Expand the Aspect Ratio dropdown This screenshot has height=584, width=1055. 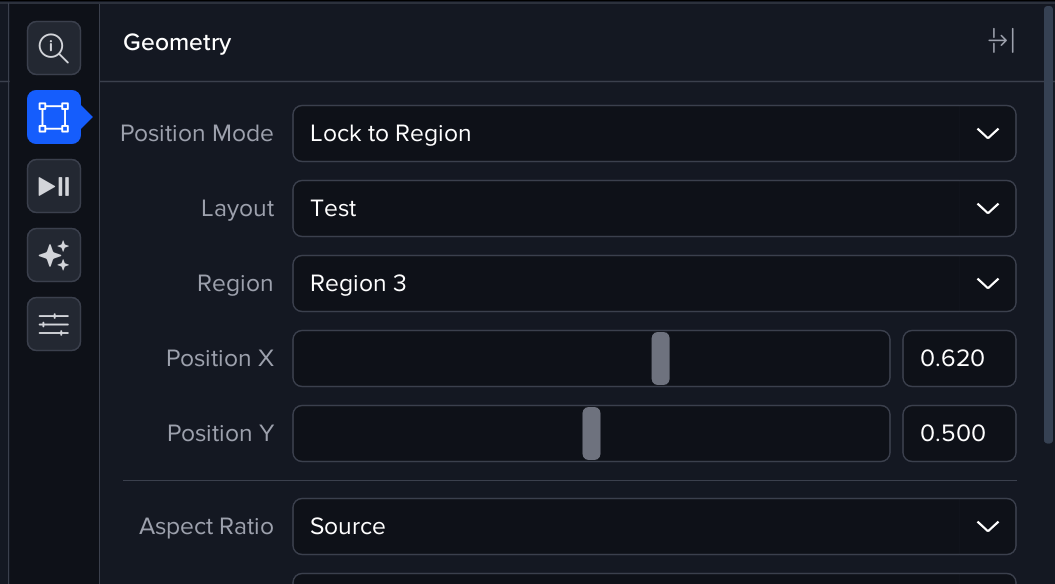coord(654,526)
